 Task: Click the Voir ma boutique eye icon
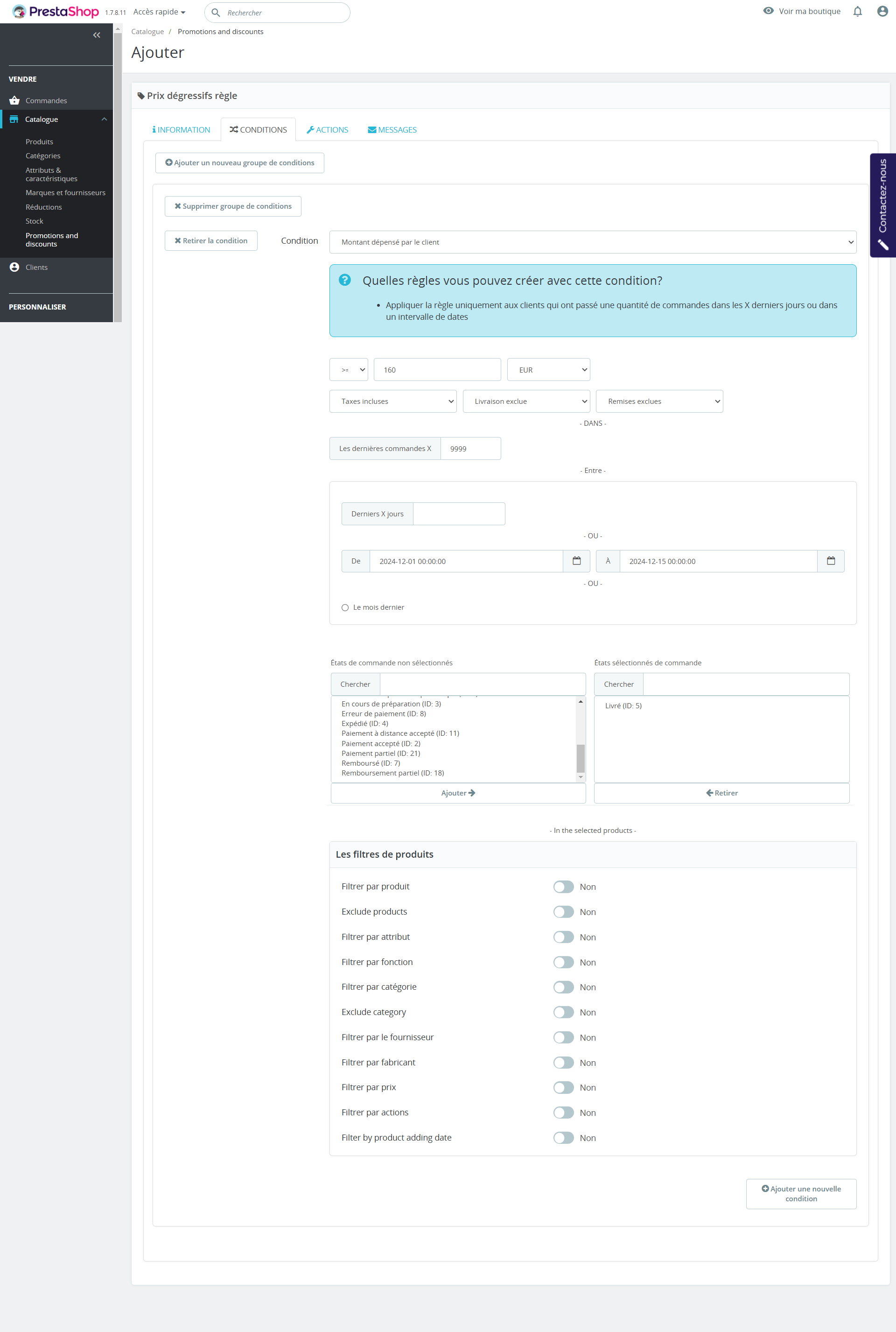click(x=768, y=11)
